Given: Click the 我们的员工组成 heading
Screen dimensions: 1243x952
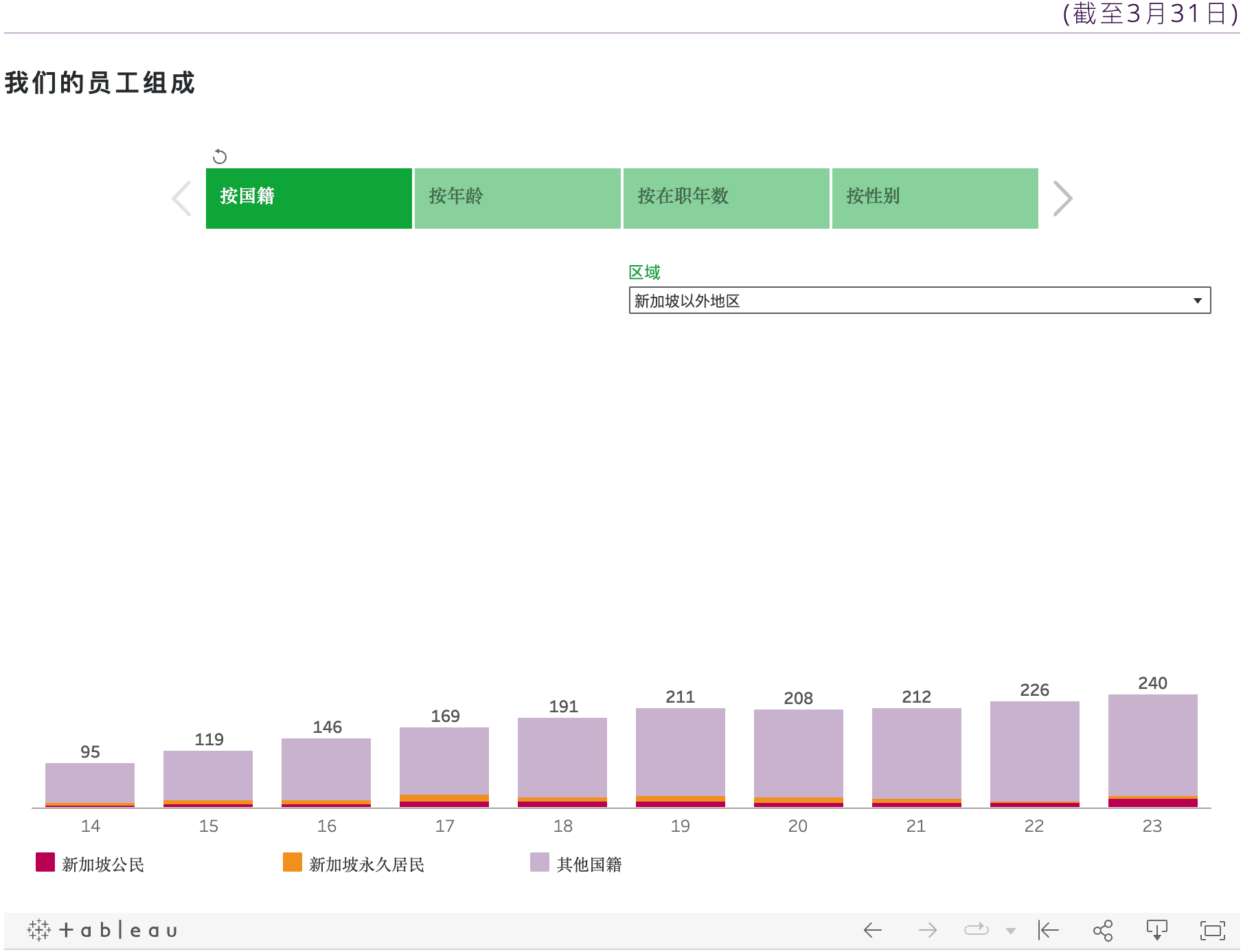Looking at the screenshot, I should coord(100,82).
